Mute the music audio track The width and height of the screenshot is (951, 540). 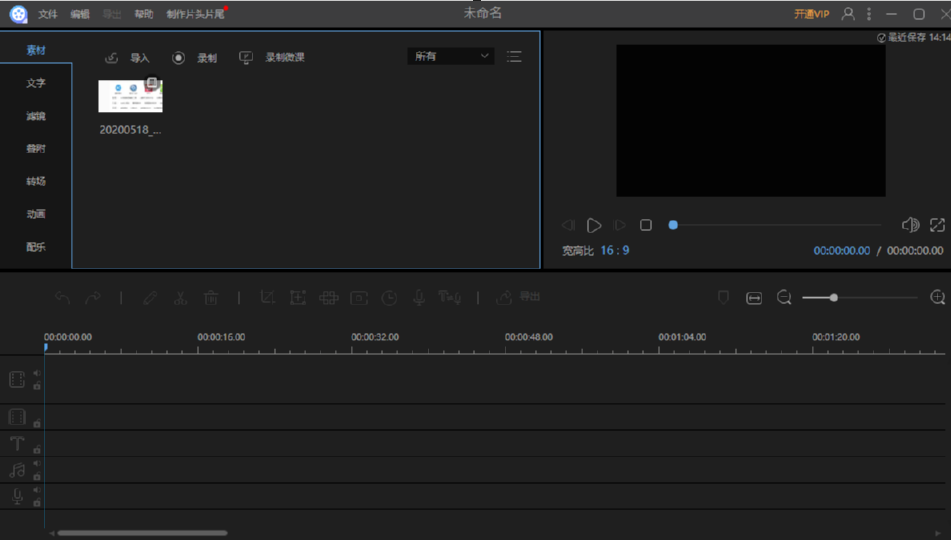coord(37,464)
